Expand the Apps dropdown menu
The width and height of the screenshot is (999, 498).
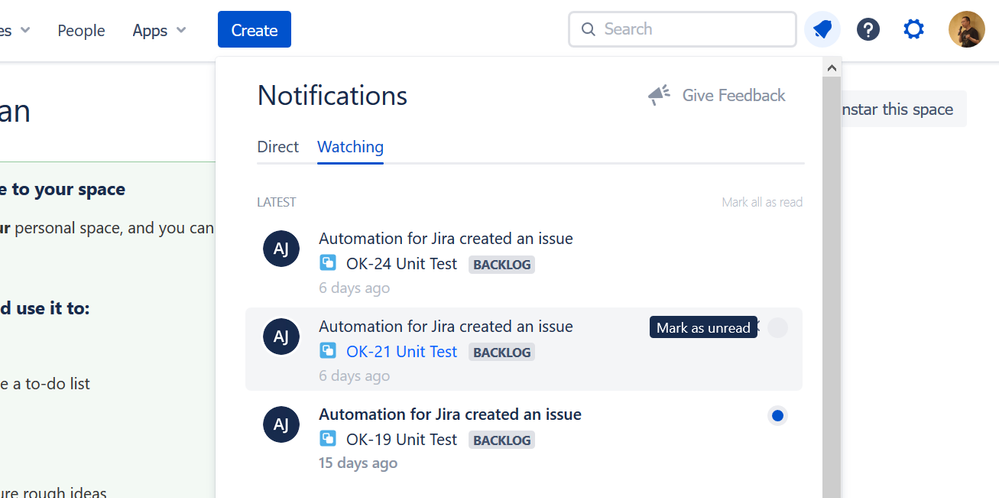point(159,30)
